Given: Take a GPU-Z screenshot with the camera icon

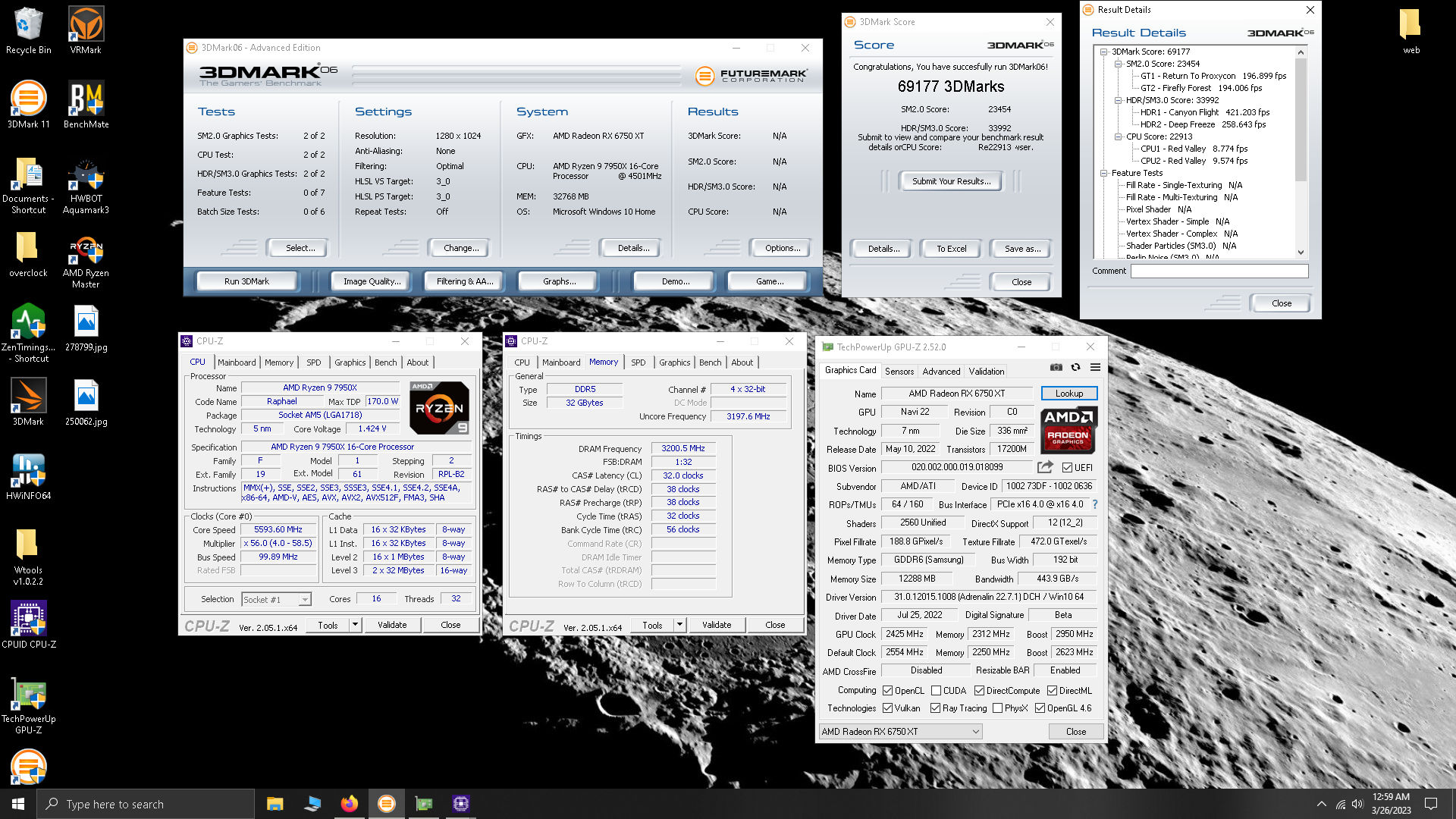Looking at the screenshot, I should click(1056, 367).
